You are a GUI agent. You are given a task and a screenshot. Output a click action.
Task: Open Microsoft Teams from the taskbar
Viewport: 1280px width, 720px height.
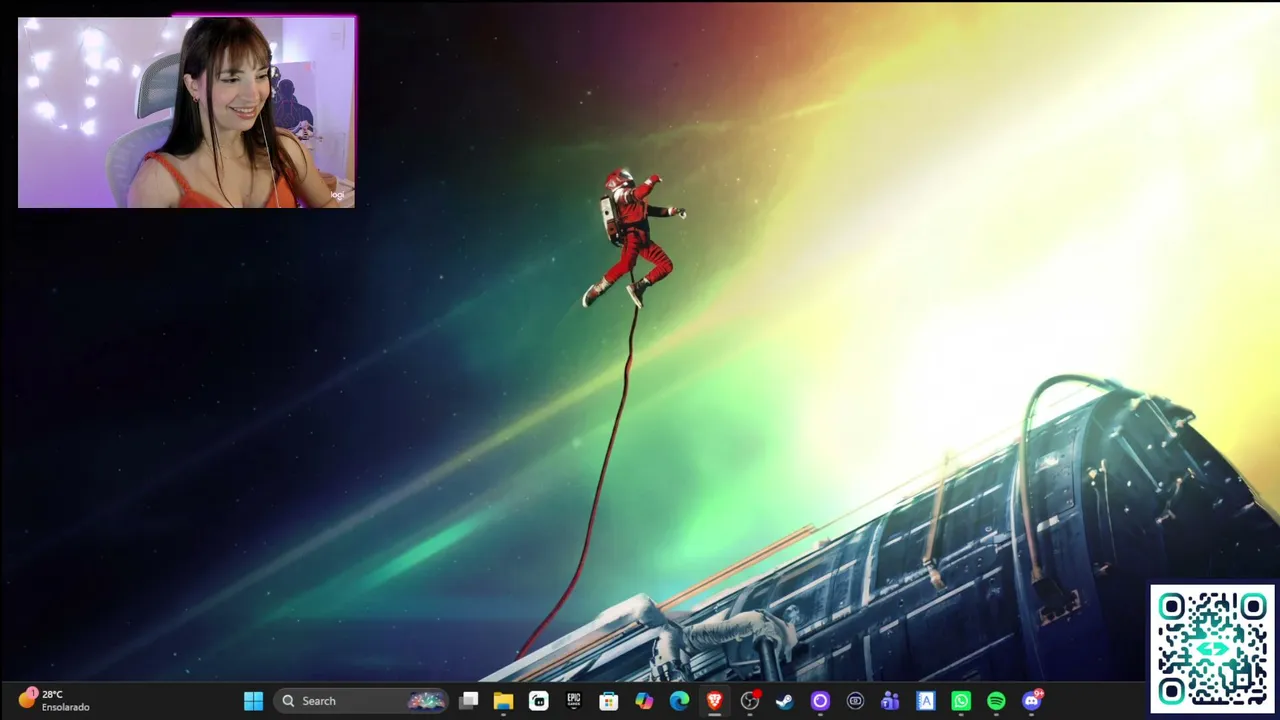tap(890, 701)
